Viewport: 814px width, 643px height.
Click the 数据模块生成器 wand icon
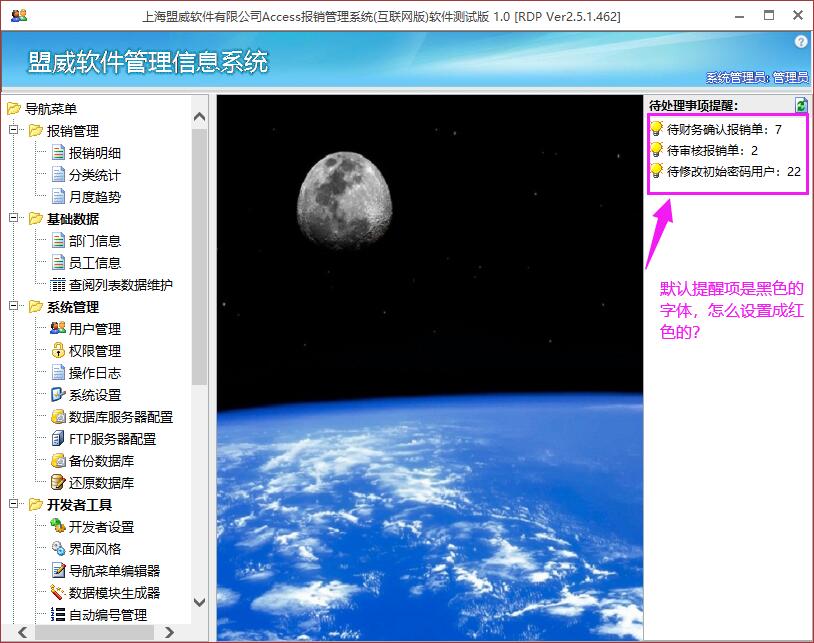[58, 592]
